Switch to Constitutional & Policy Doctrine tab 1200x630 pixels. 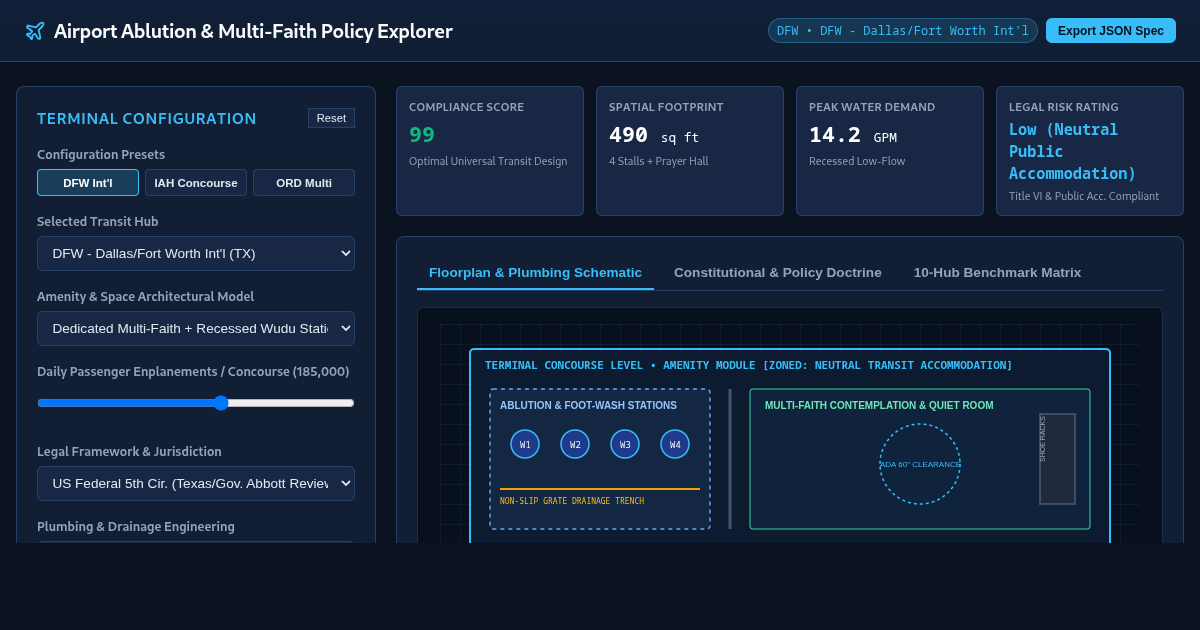pyautogui.click(x=778, y=273)
